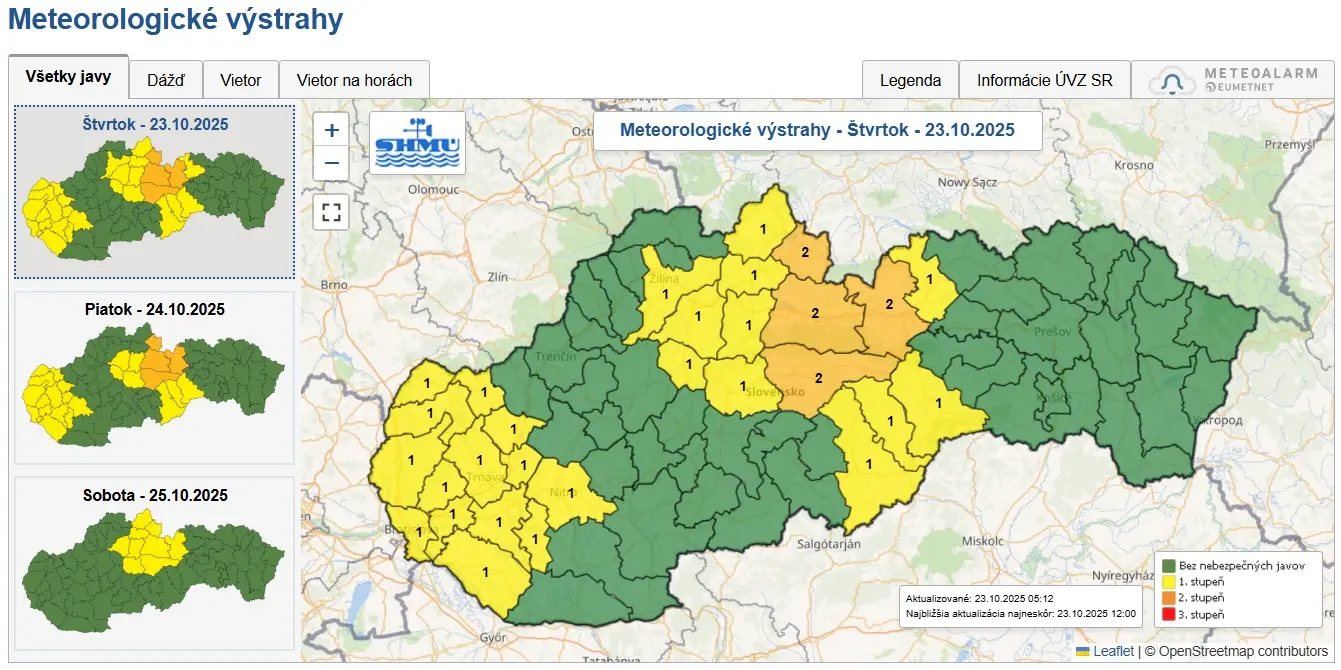Show Vietor na horách warnings
The height and width of the screenshot is (670, 1341).
point(354,80)
